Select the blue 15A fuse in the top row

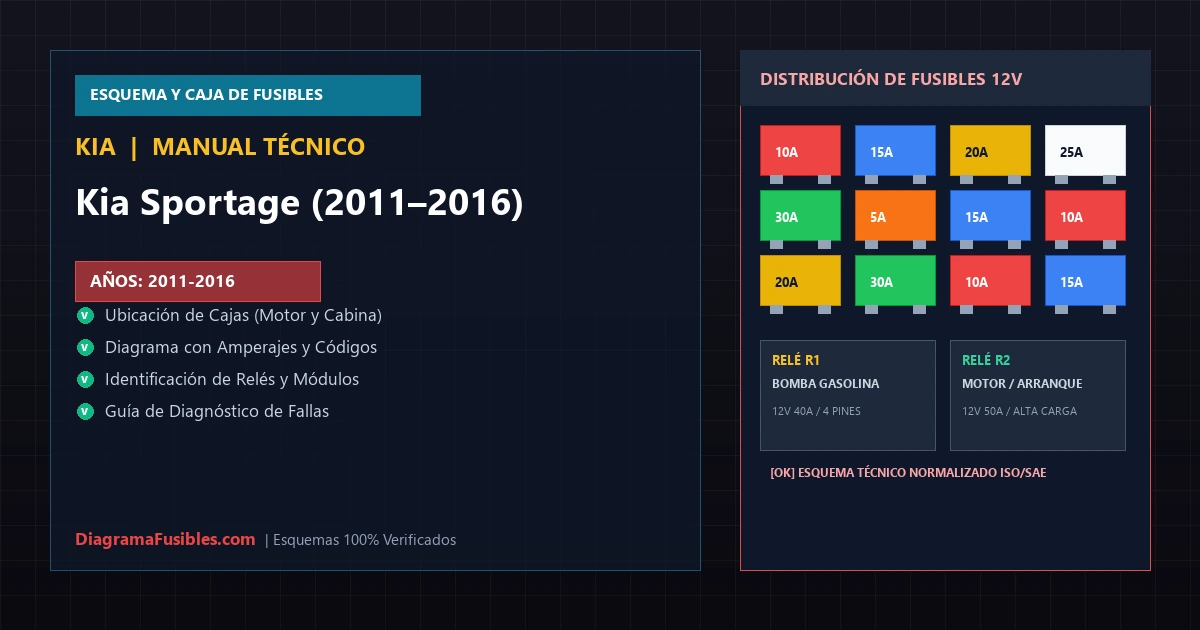coord(895,151)
